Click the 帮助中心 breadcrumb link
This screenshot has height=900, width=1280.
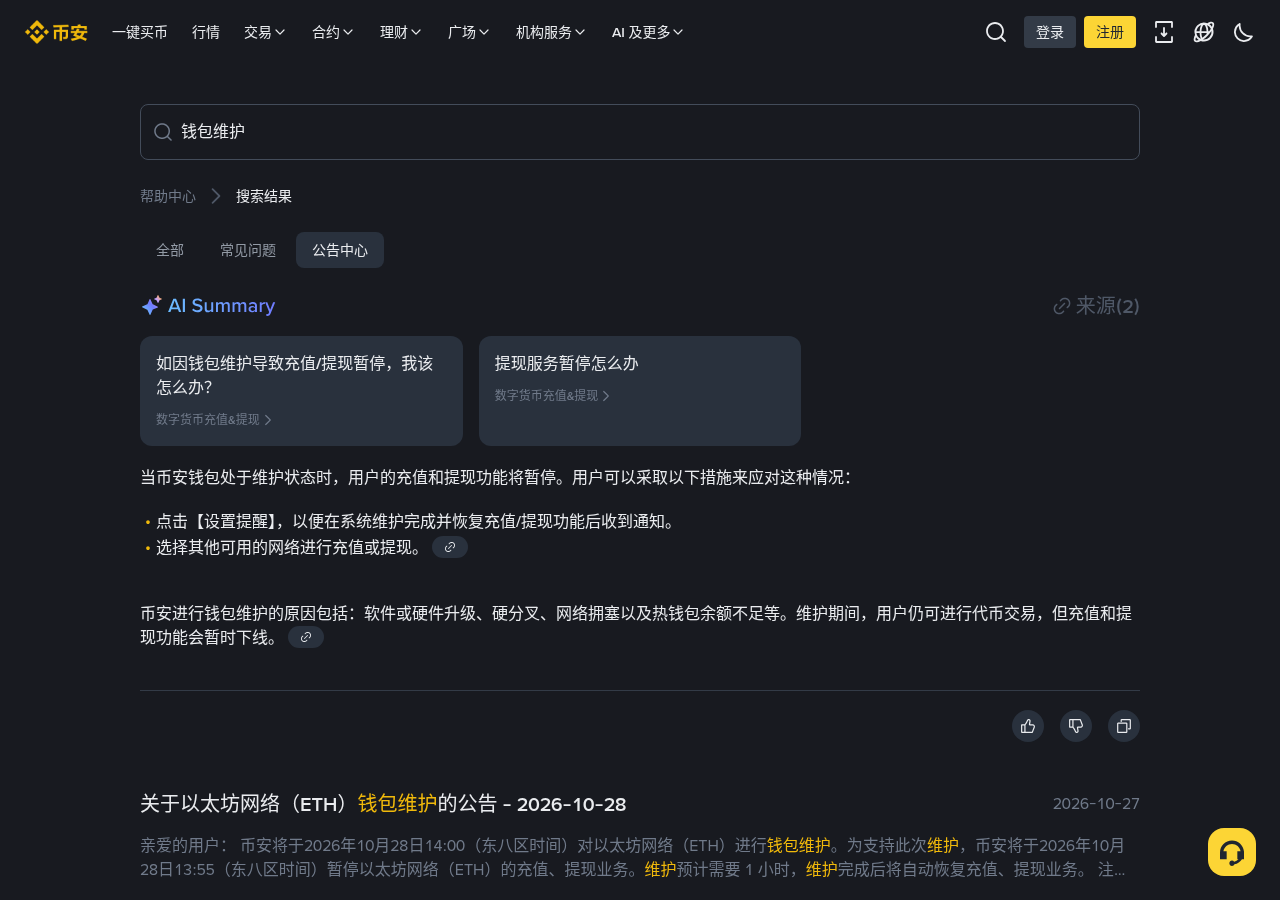click(x=168, y=196)
